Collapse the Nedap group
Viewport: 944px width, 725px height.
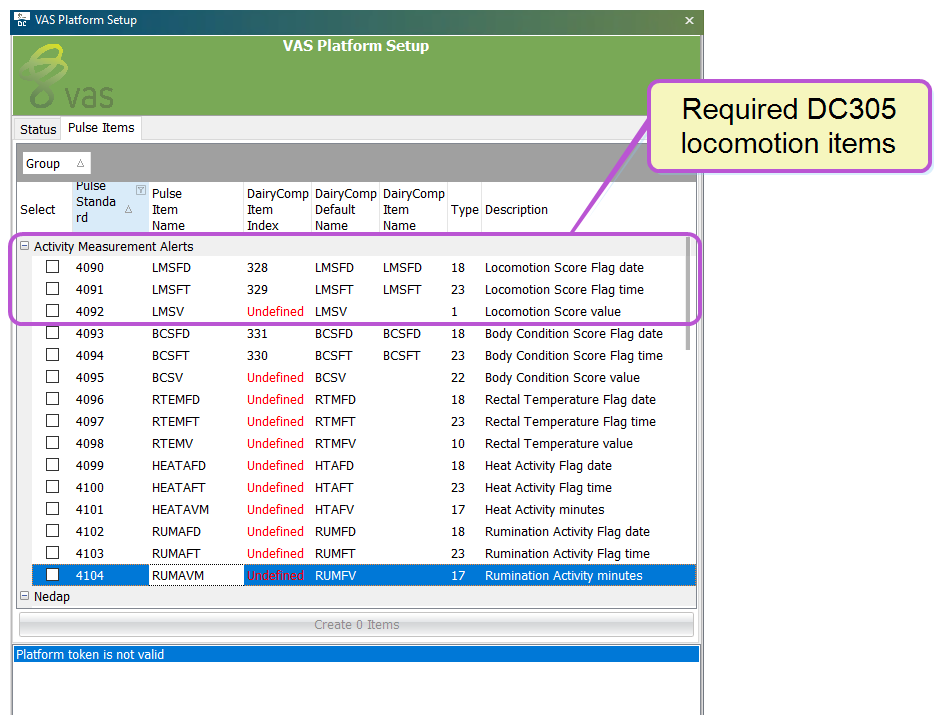tap(25, 596)
